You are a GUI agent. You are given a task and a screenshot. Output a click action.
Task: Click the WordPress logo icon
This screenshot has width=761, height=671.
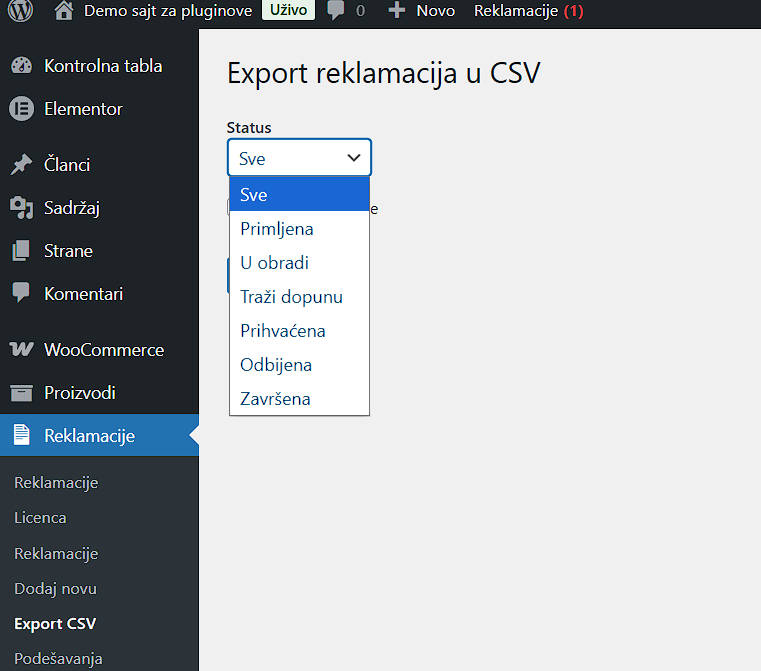pyautogui.click(x=21, y=11)
